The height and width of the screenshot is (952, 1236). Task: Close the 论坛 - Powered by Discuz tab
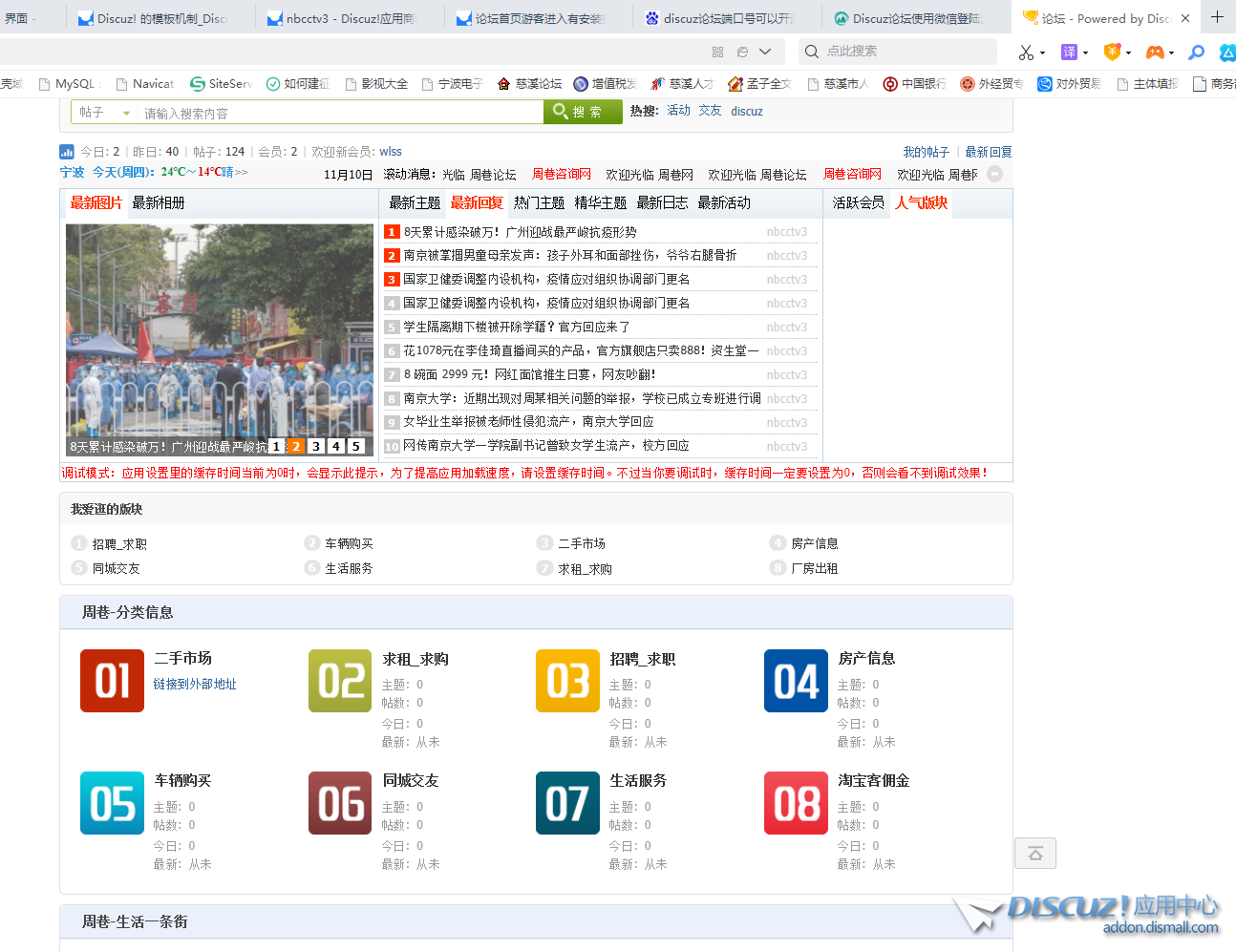tap(1185, 18)
